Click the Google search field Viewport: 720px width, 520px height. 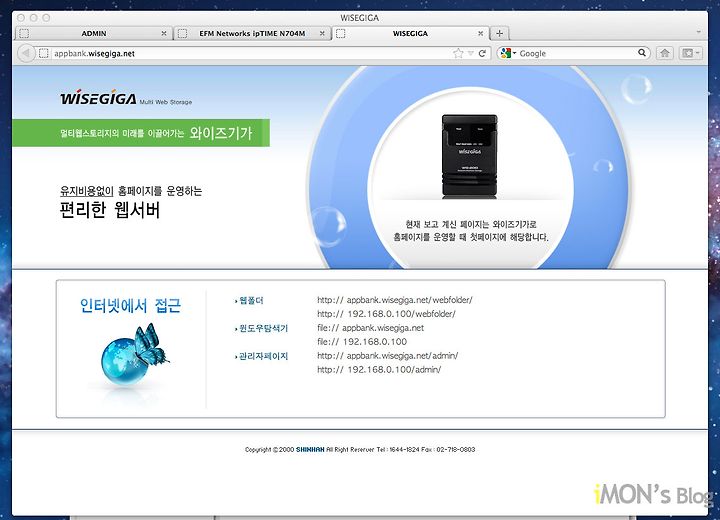pyautogui.click(x=577, y=53)
